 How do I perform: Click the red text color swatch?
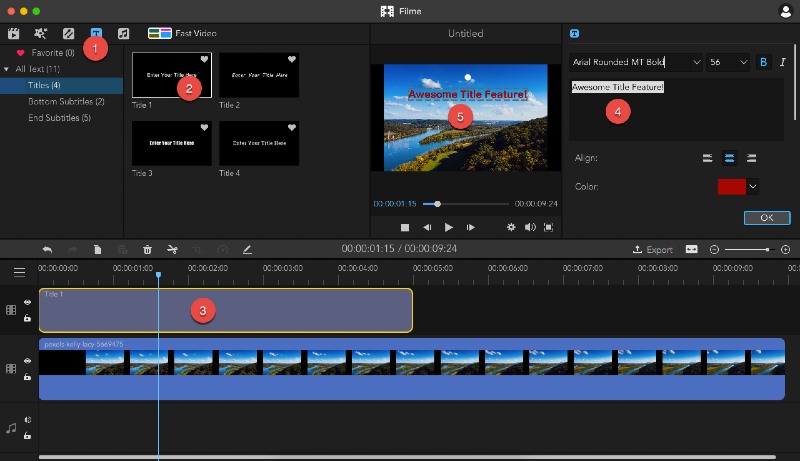tap(732, 187)
